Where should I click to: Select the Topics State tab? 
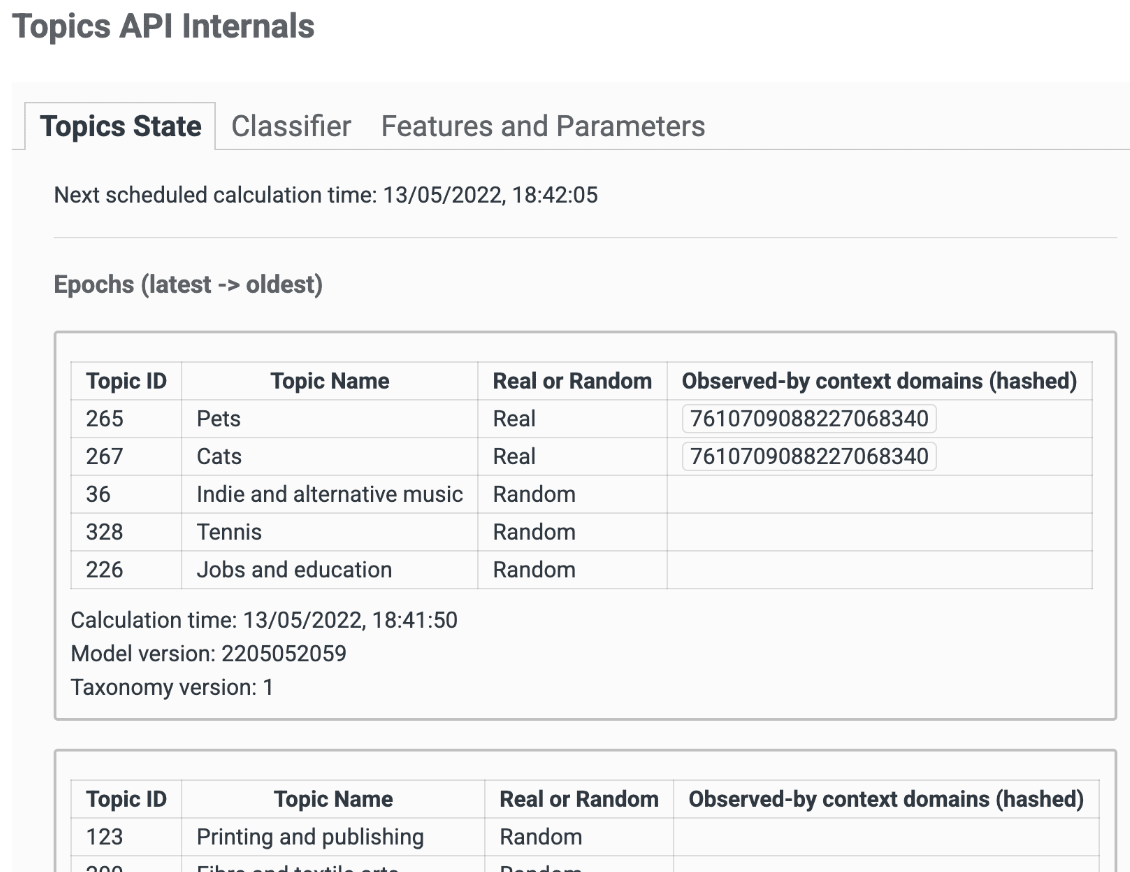tap(120, 126)
